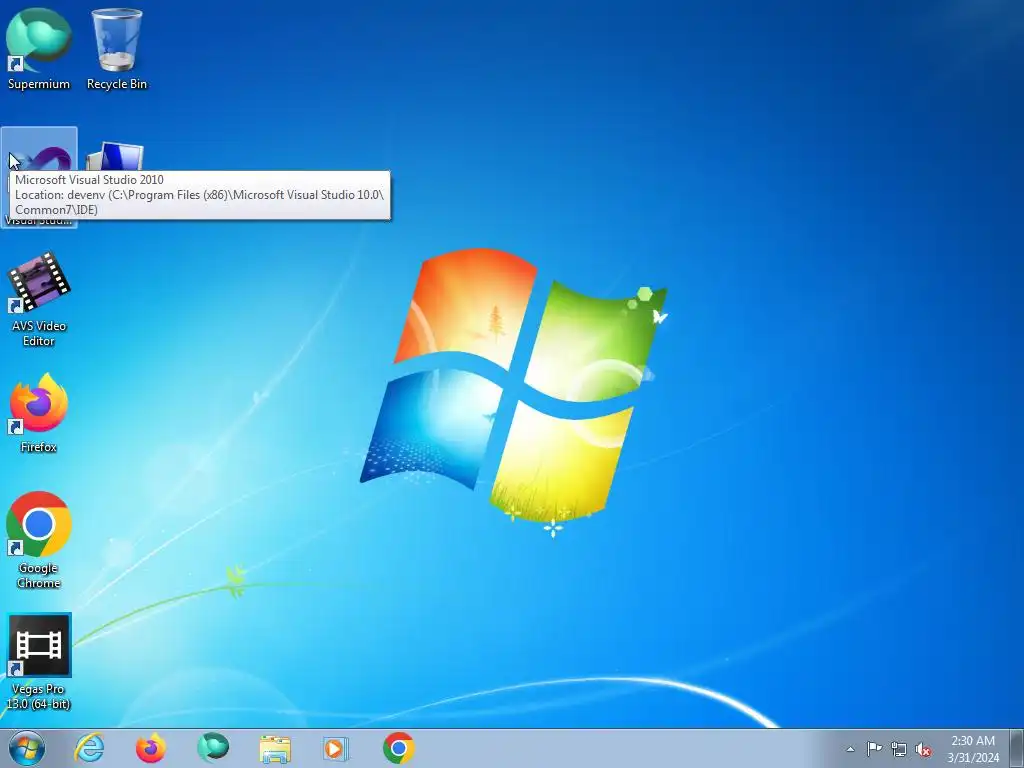Screen dimensions: 1024x768
Task: Open Vegas Pro 13.0 (64-bit) shortcut
Action: coord(39,662)
